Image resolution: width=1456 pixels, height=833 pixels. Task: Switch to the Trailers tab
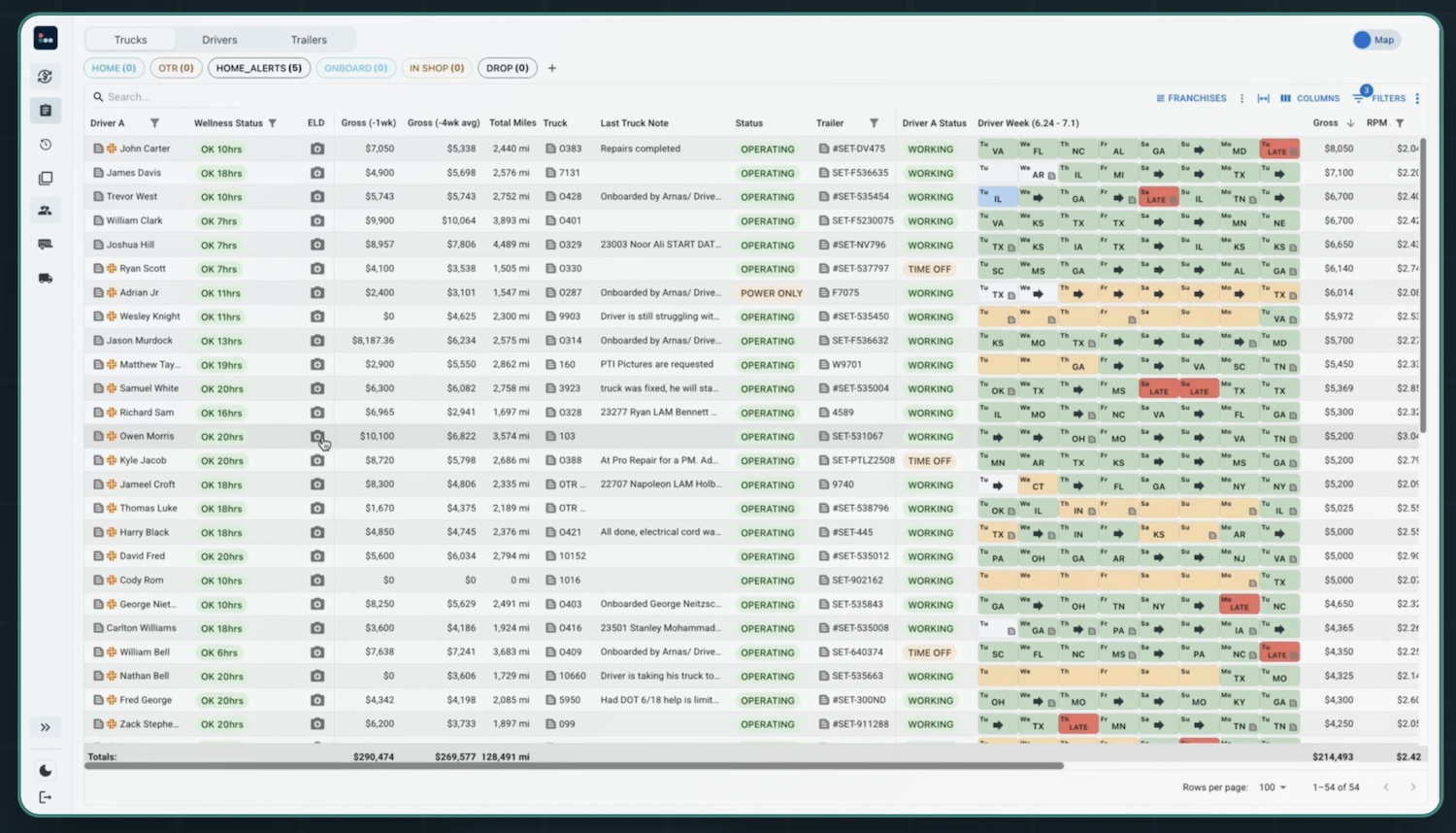coord(309,40)
